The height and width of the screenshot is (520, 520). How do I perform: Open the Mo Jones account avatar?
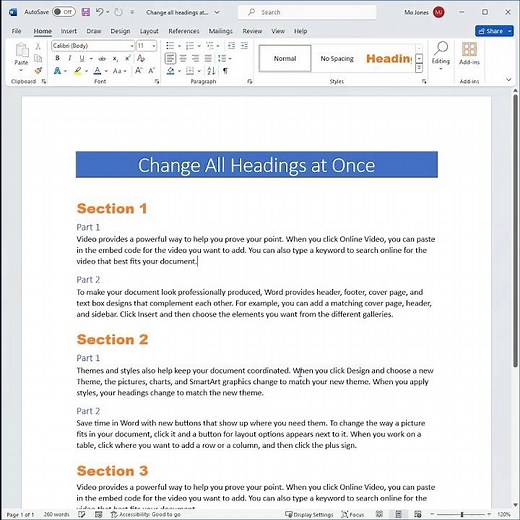click(x=439, y=12)
